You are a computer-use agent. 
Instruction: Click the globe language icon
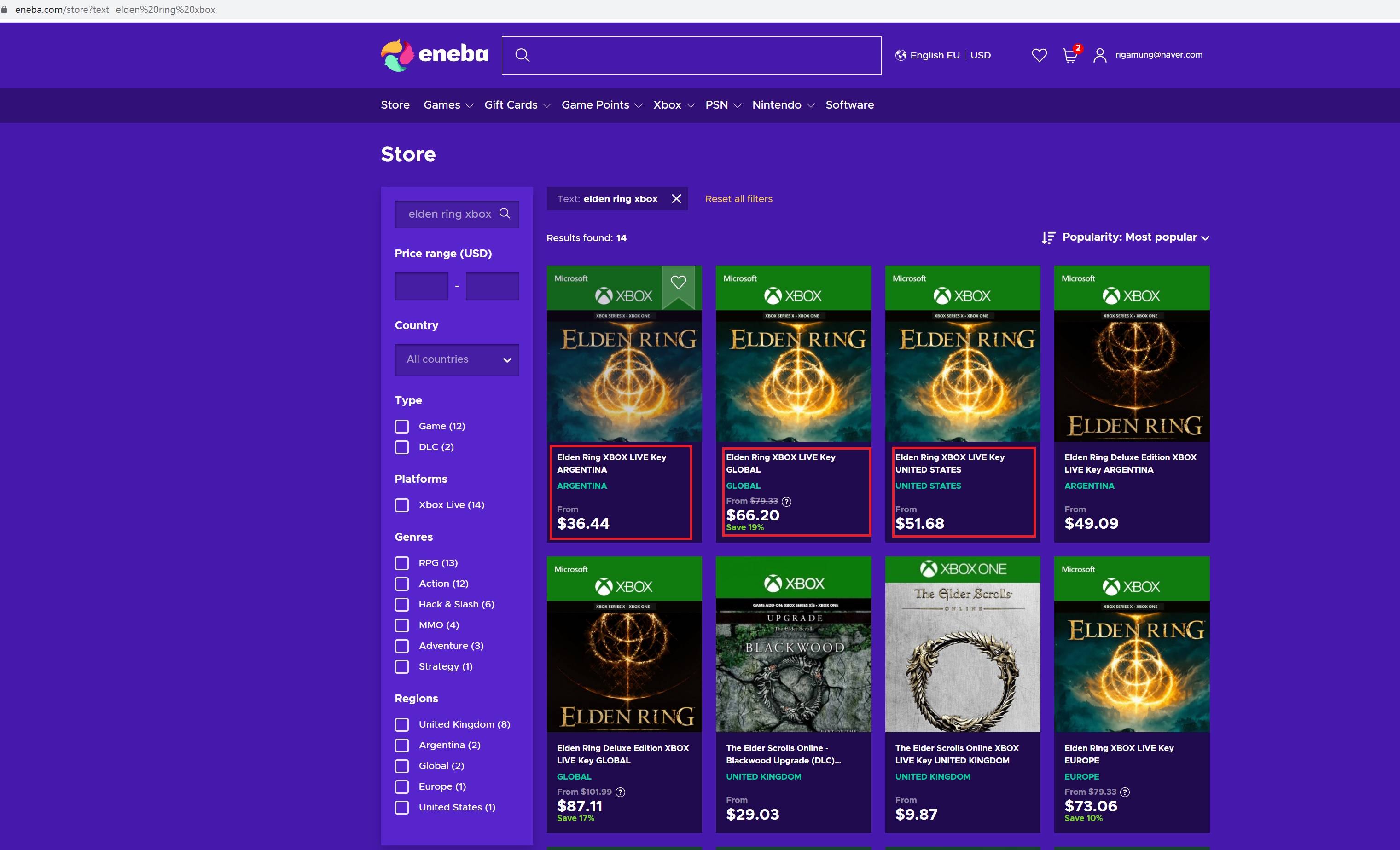click(x=900, y=55)
